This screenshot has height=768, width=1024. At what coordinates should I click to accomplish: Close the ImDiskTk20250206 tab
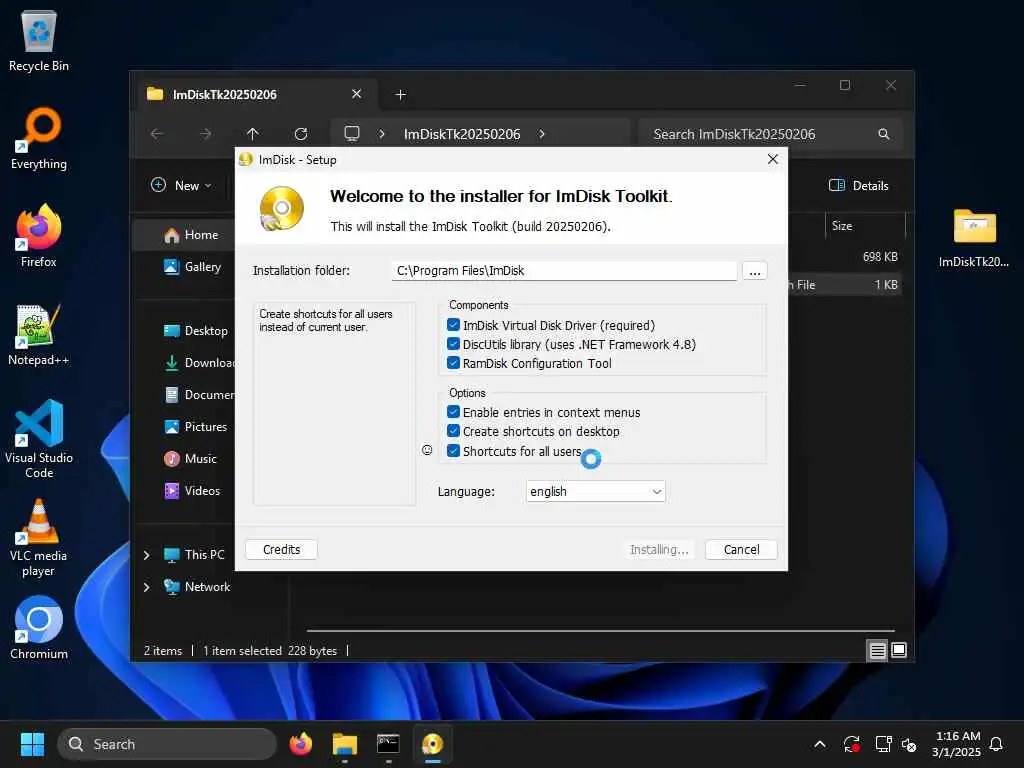(357, 94)
